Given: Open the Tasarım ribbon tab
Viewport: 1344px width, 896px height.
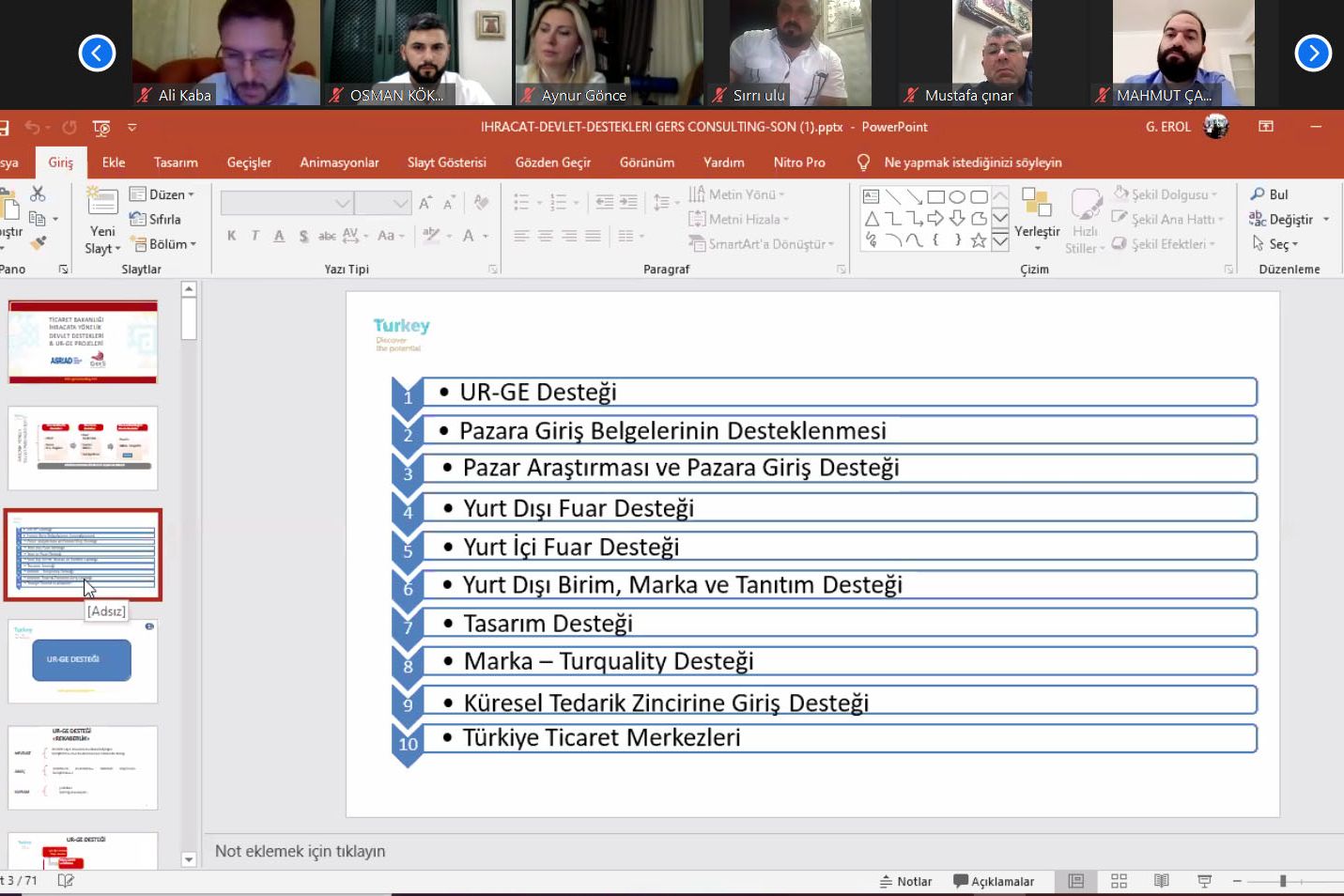Looking at the screenshot, I should tap(176, 162).
